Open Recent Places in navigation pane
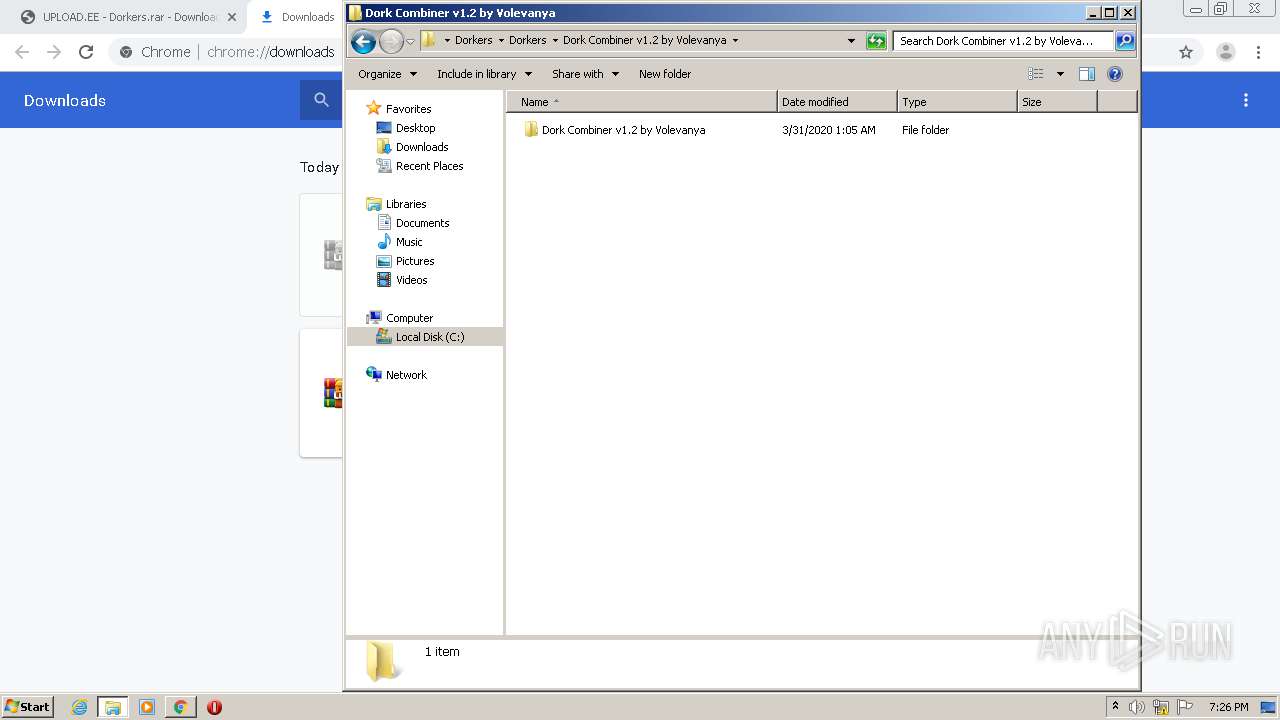Image resolution: width=1280 pixels, height=720 pixels. coord(420,166)
